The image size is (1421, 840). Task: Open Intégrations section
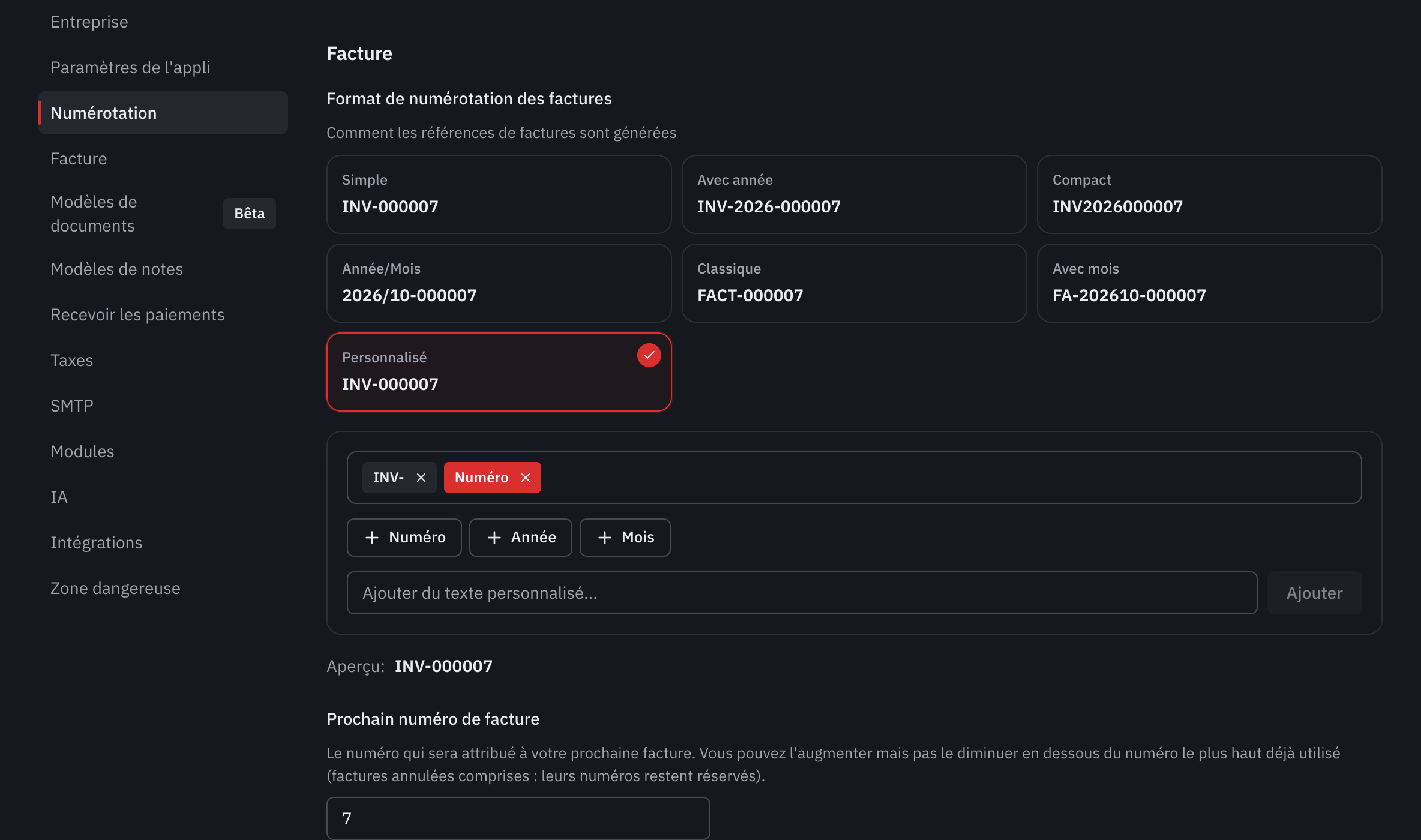(163, 542)
